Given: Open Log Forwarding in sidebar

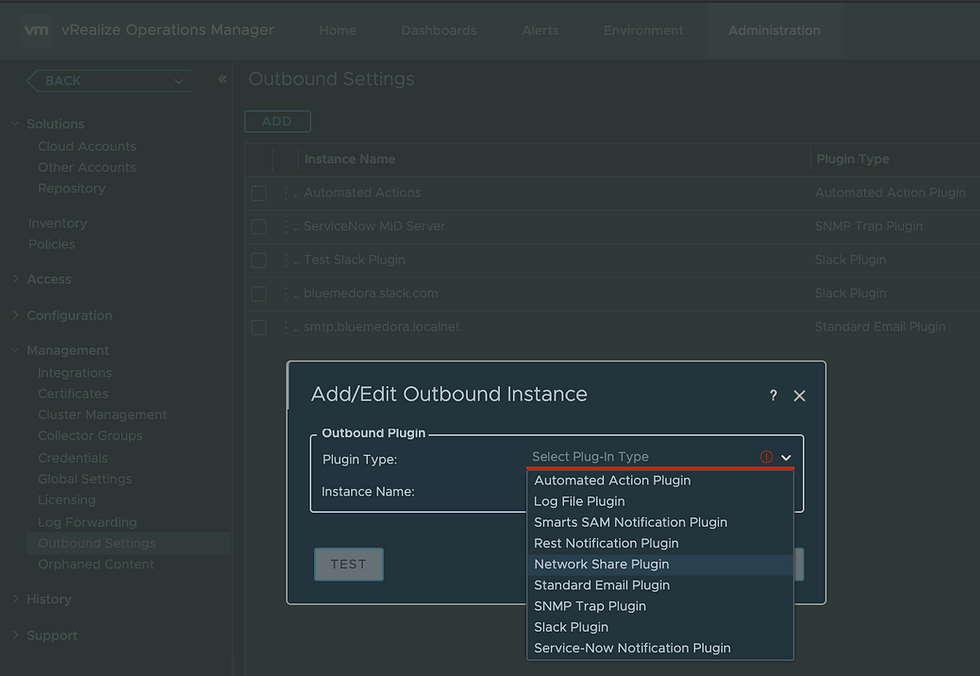Looking at the screenshot, I should [x=88, y=522].
